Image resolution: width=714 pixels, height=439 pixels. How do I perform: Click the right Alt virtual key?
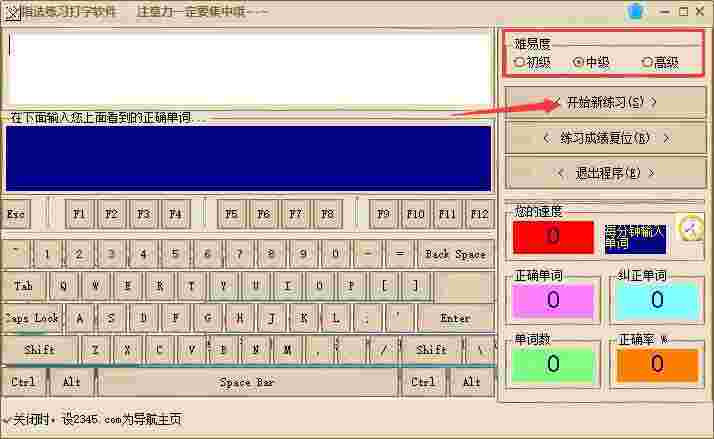pyautogui.click(x=471, y=382)
